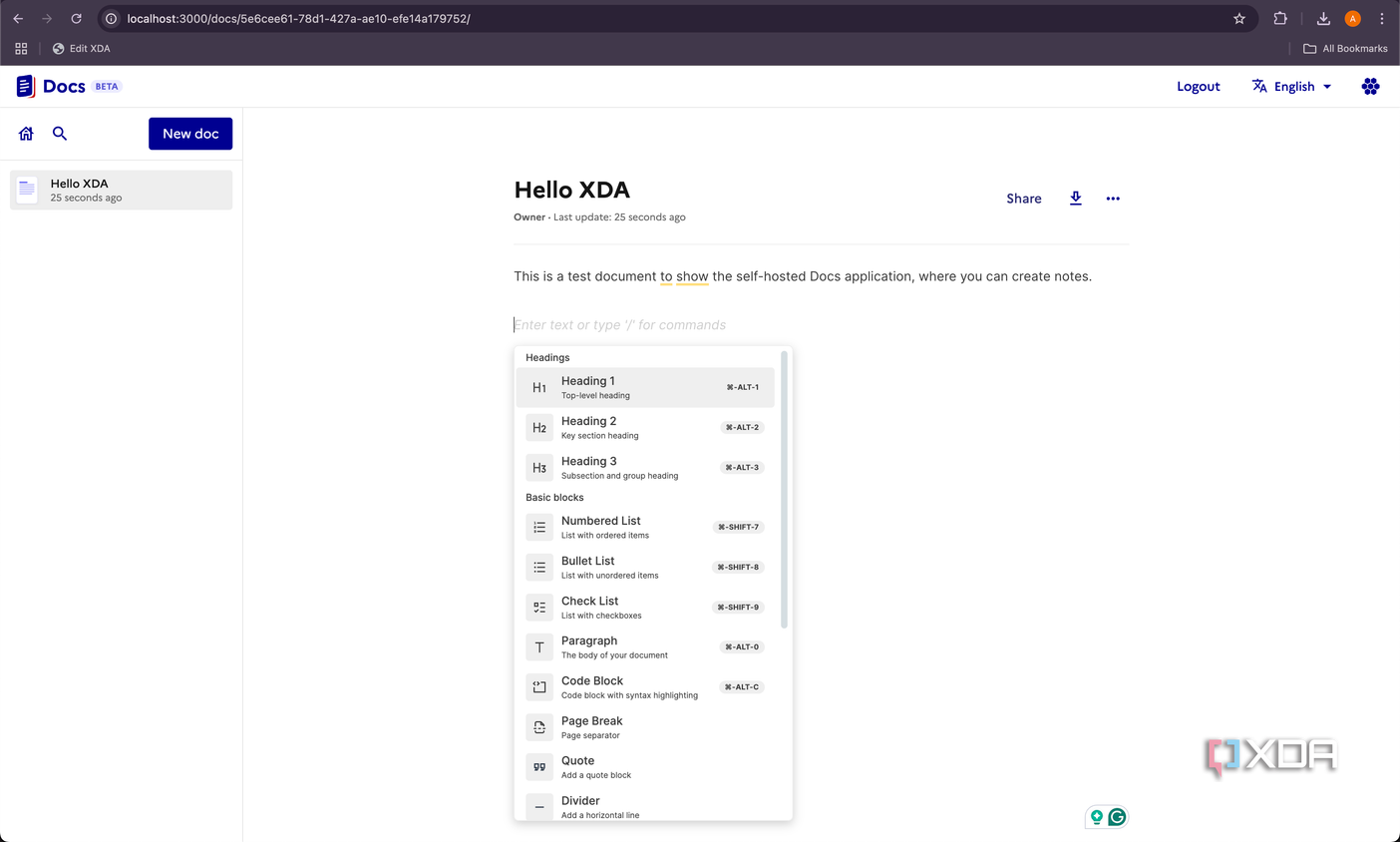Open the browser extensions puzzle icon
Viewport: 1400px width, 842px height.
pyautogui.click(x=1280, y=19)
